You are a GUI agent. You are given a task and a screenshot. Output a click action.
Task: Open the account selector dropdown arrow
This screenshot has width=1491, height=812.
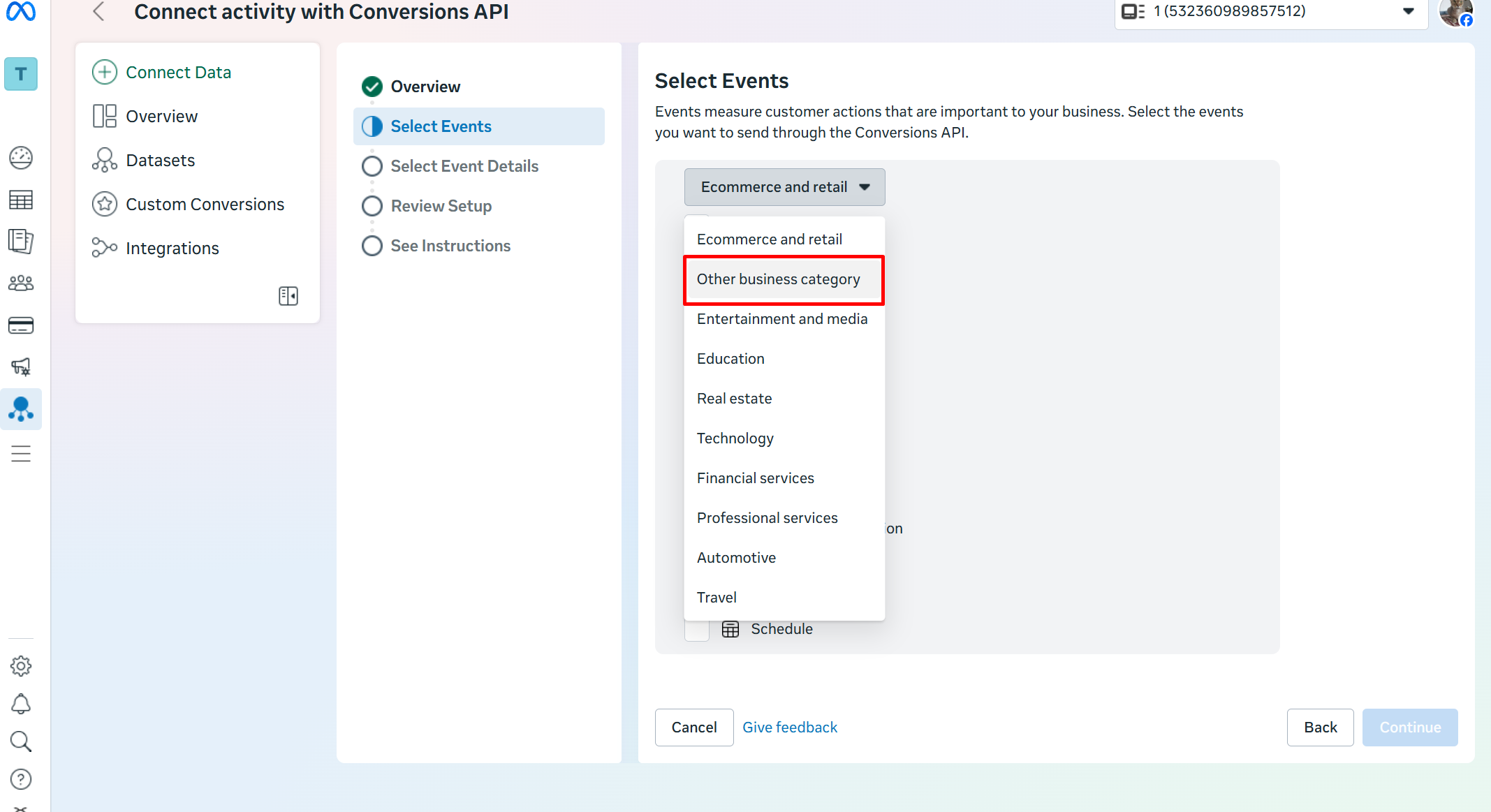(1408, 11)
